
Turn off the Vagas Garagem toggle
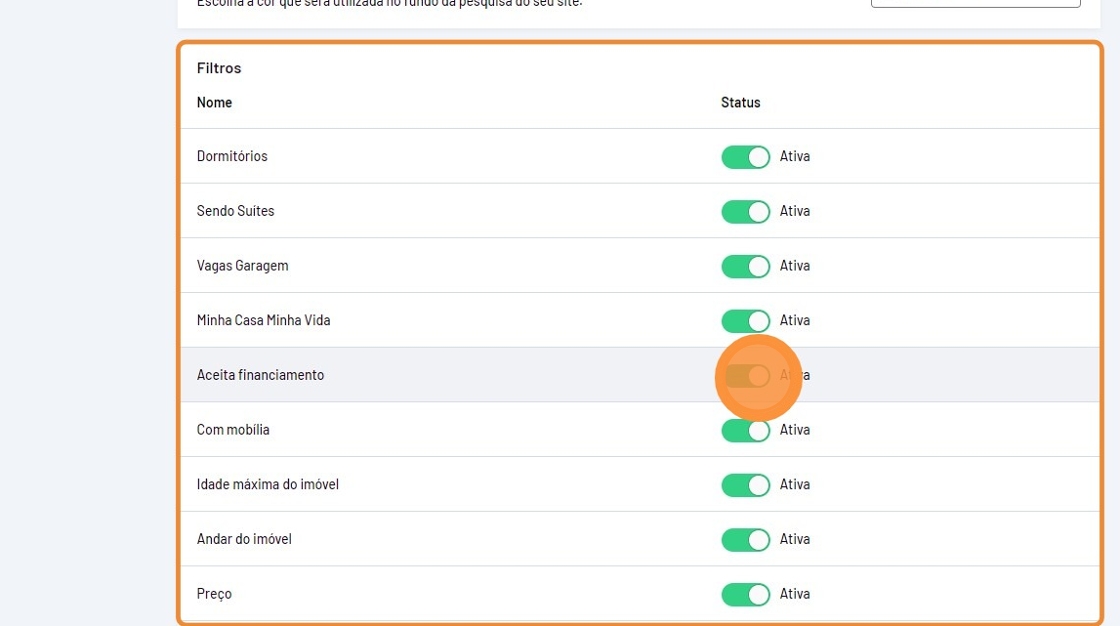745,266
